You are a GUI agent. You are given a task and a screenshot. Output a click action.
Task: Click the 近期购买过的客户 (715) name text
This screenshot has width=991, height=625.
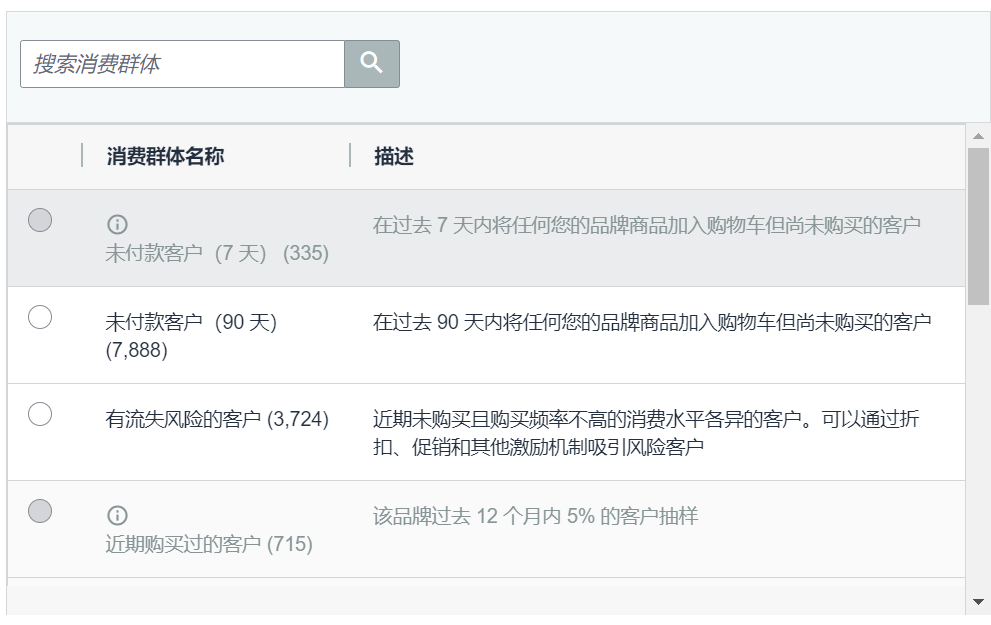209,544
